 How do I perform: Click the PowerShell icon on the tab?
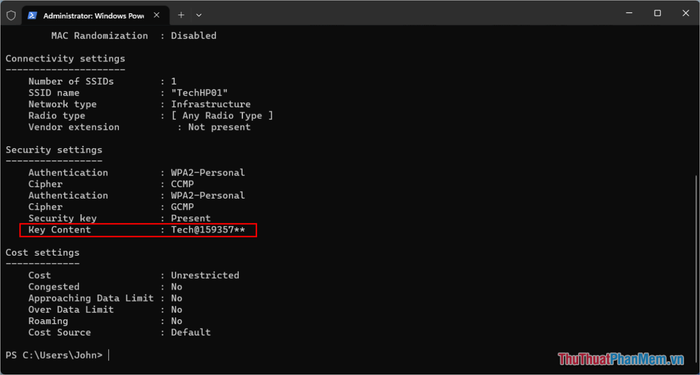[32, 15]
